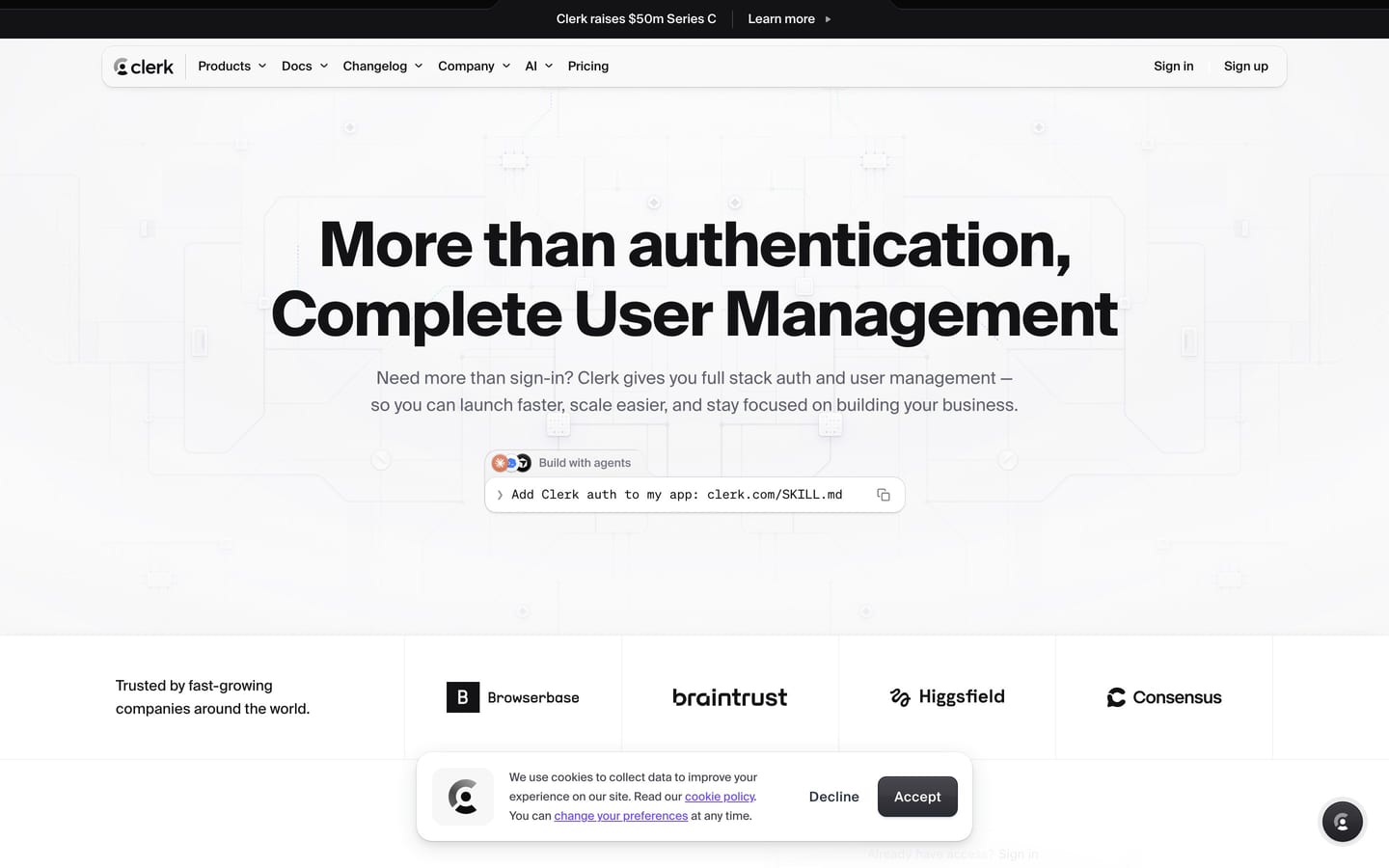Click the Clerk logo in the navbar

144,67
